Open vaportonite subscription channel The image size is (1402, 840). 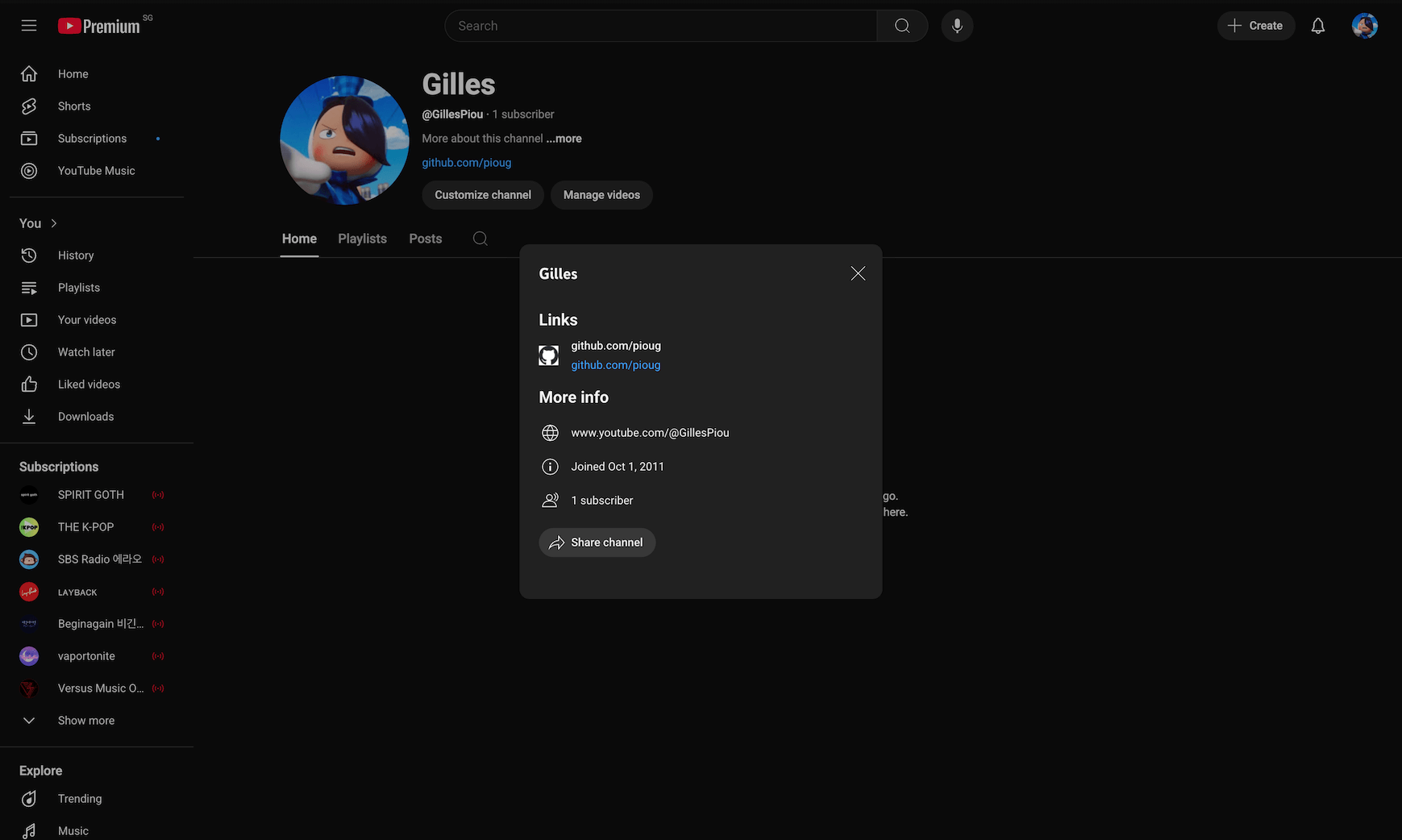click(x=97, y=656)
